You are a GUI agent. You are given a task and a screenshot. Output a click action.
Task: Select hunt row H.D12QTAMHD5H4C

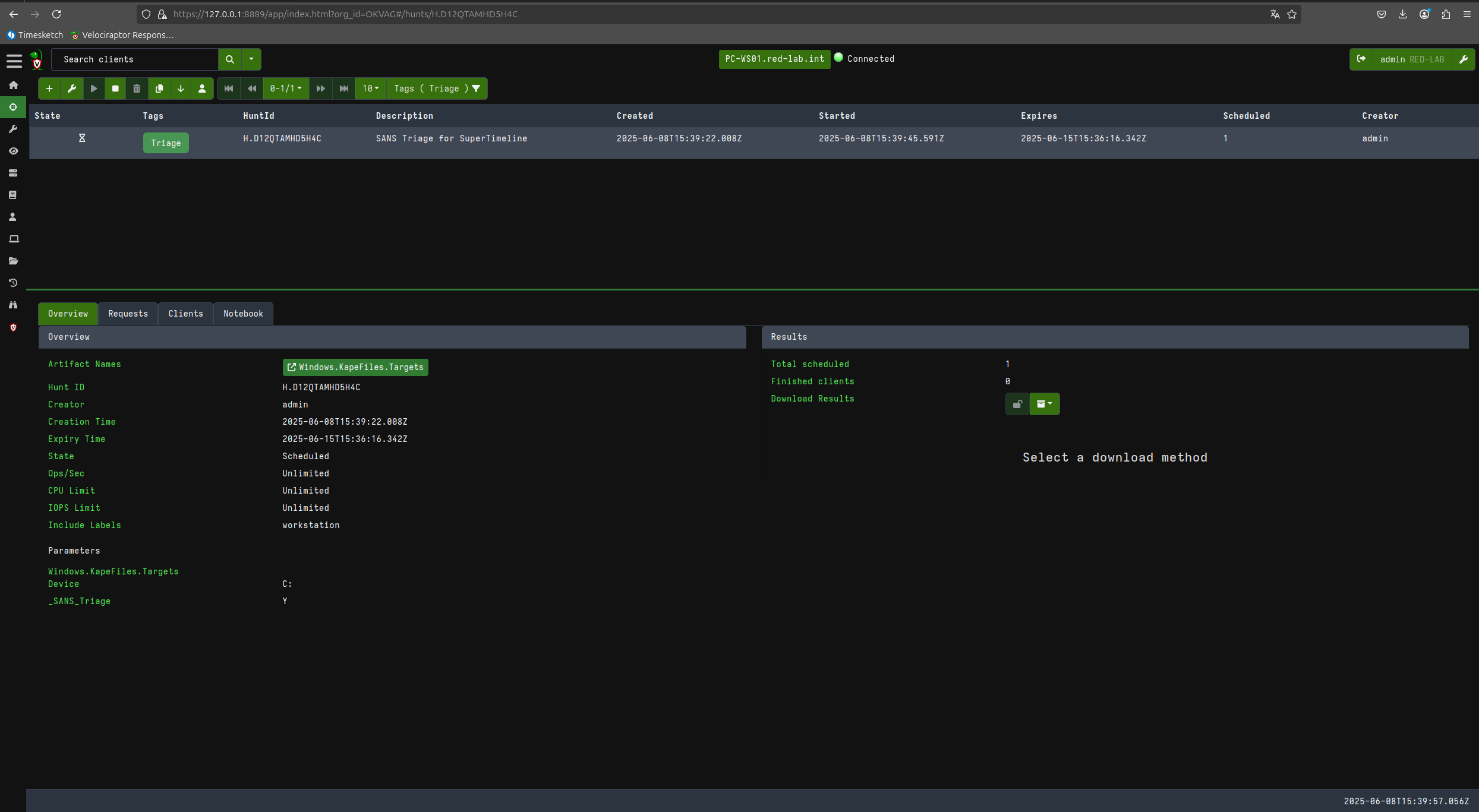pos(753,143)
